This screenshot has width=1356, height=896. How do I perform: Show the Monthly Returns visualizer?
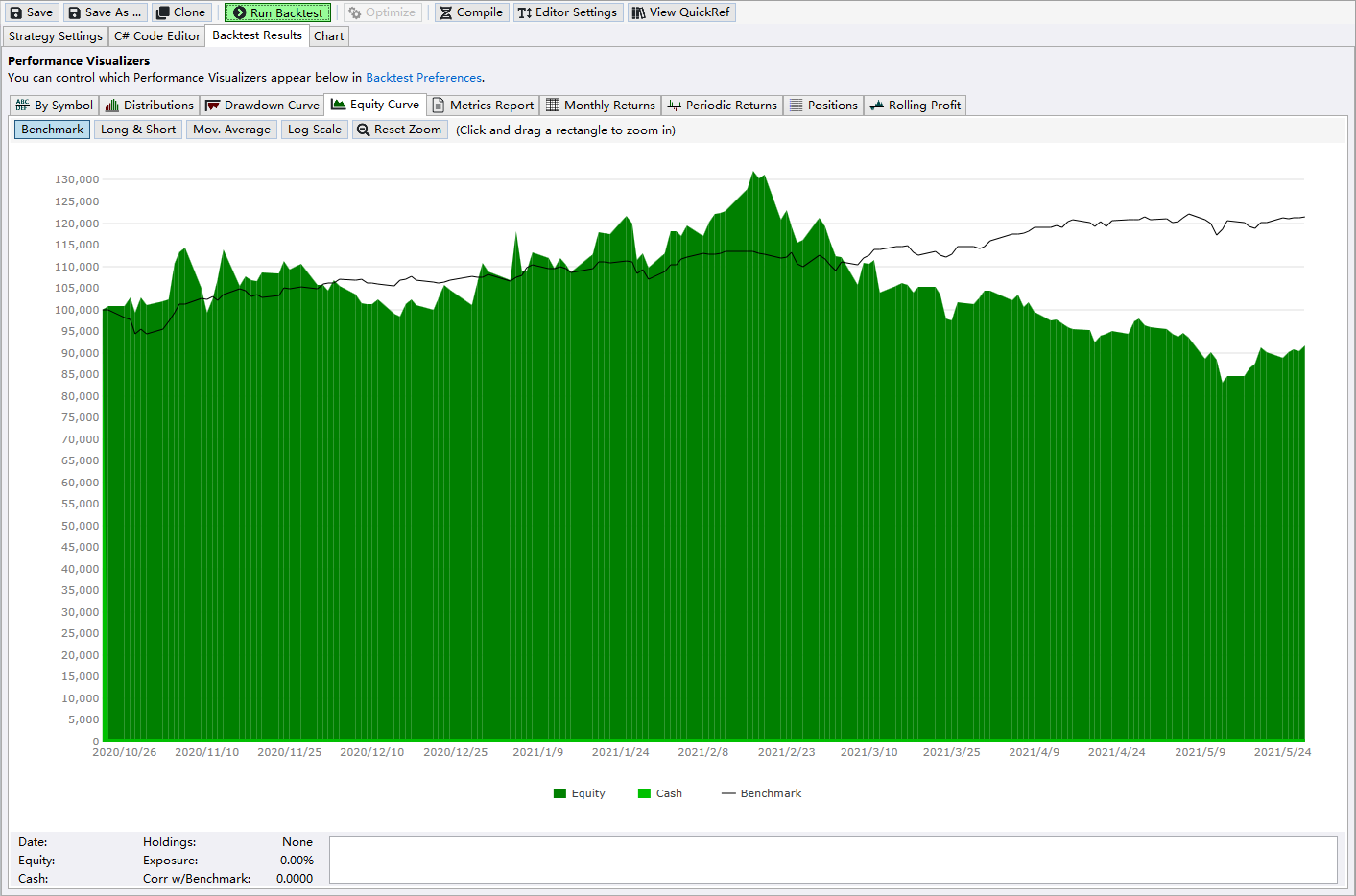tap(600, 106)
